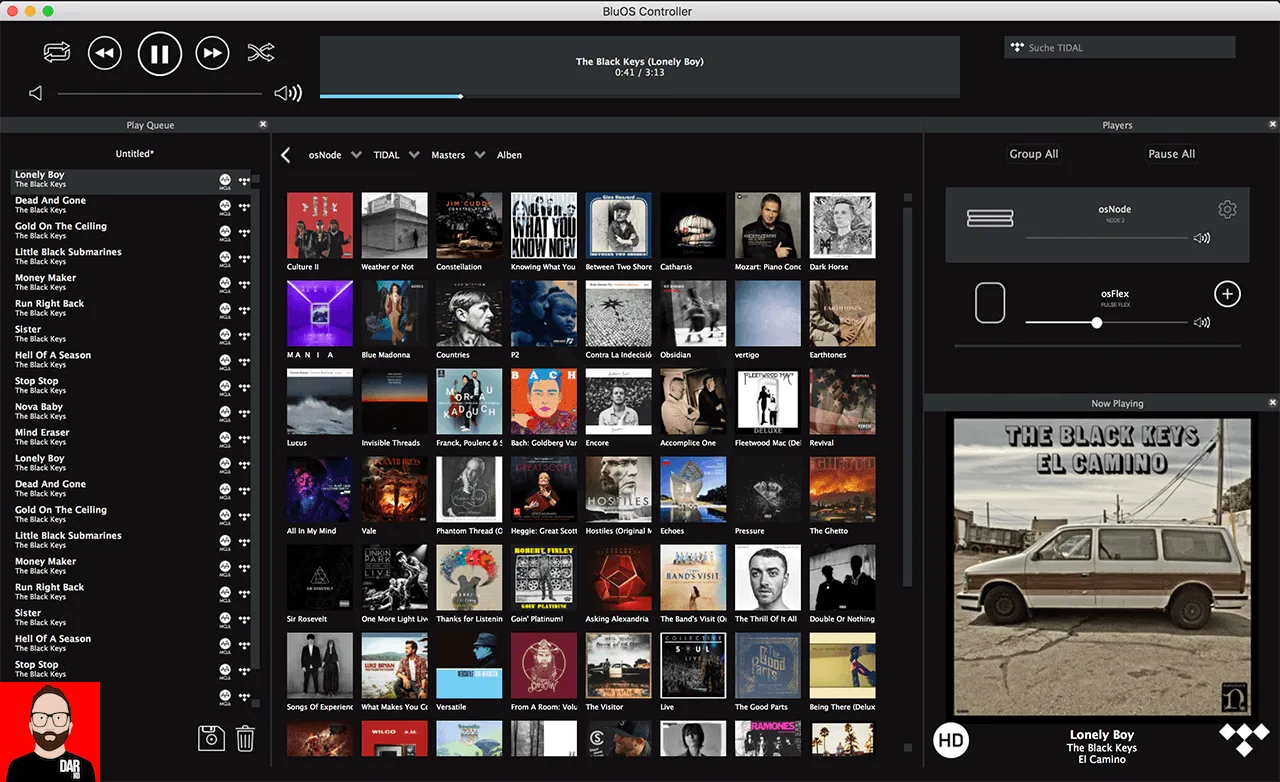Click the Accomplice One album title

pos(688,443)
